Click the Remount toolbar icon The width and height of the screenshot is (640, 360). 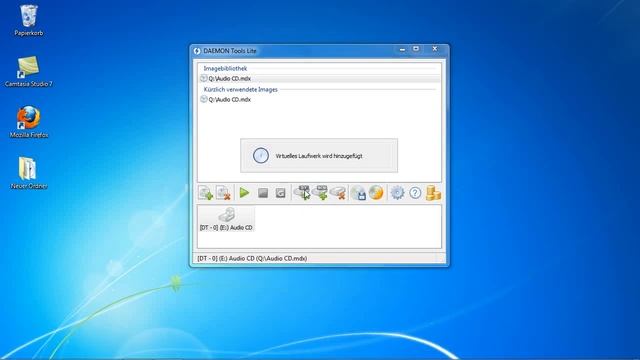280,193
